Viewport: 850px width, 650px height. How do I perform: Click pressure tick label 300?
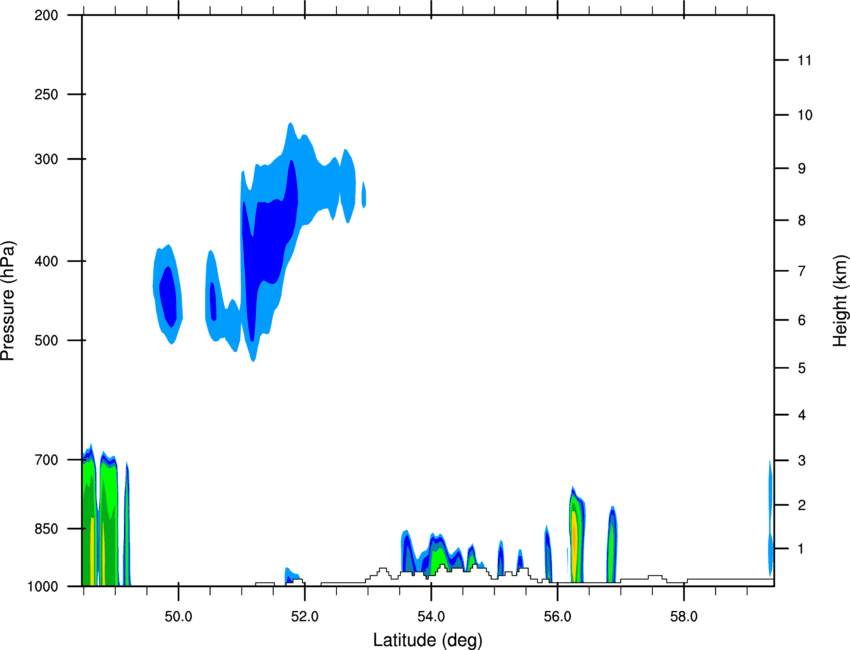47,159
